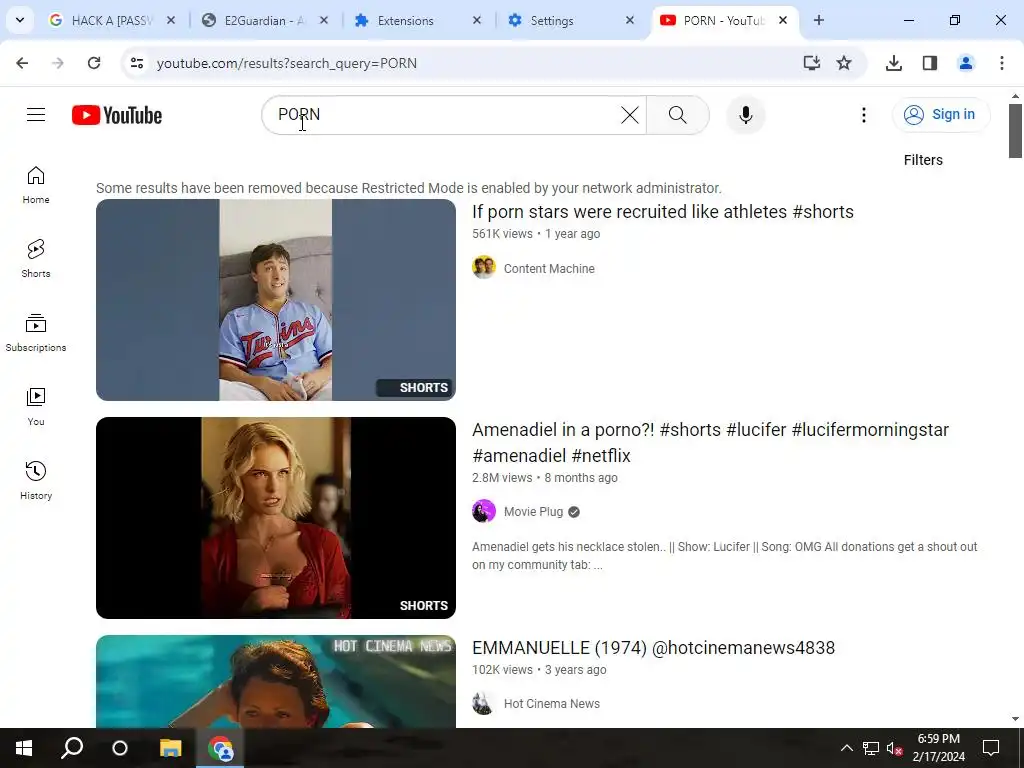Bookmark this page with the star

(844, 63)
